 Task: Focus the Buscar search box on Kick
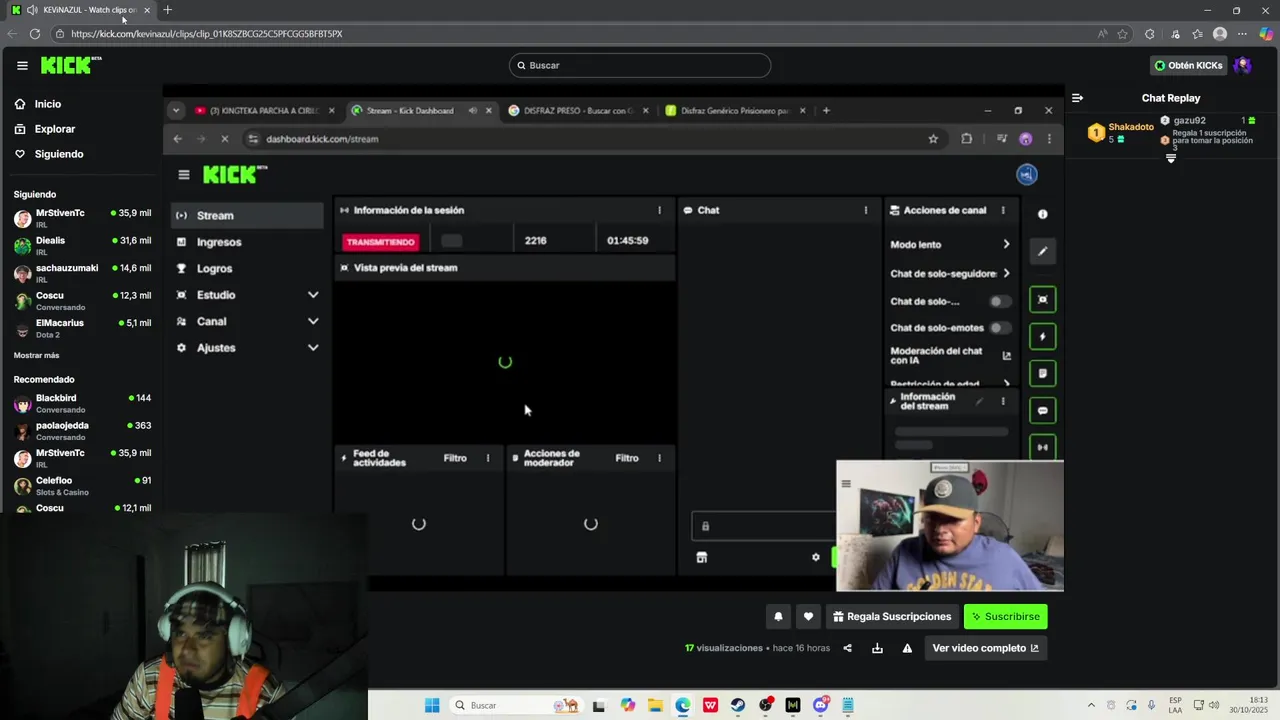[x=640, y=65]
